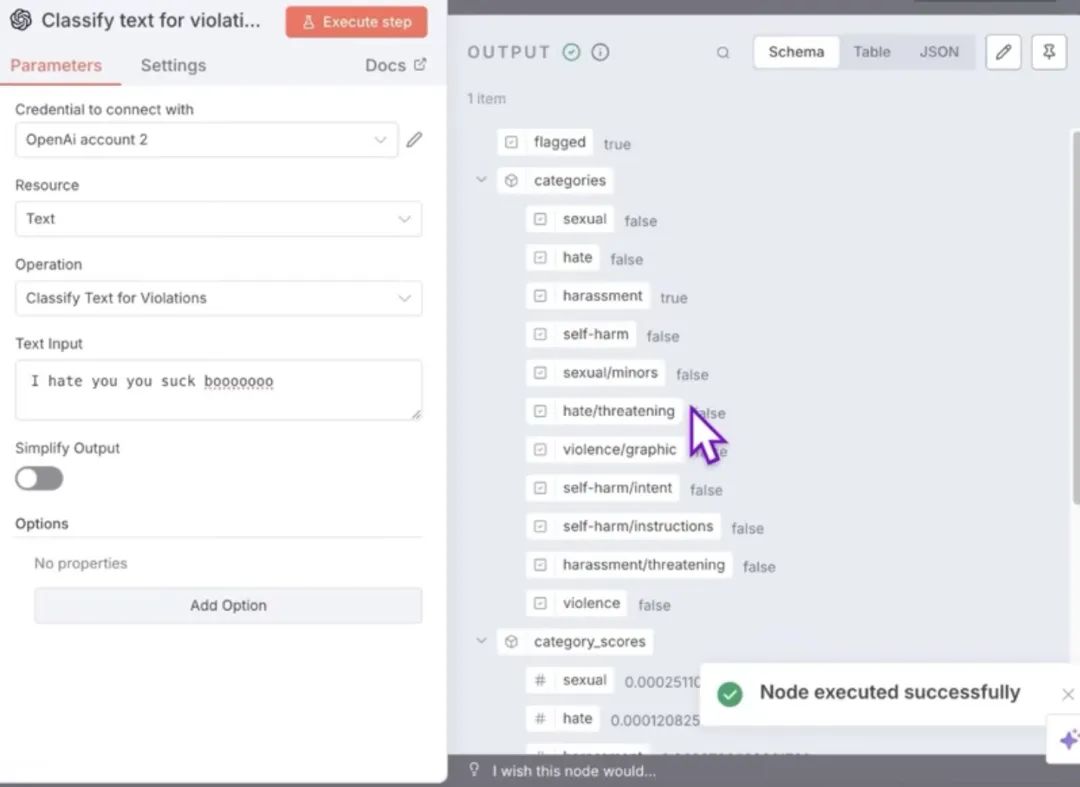Click the lightbulb icon in feedback bar
Image resolution: width=1080 pixels, height=787 pixels.
(x=474, y=769)
